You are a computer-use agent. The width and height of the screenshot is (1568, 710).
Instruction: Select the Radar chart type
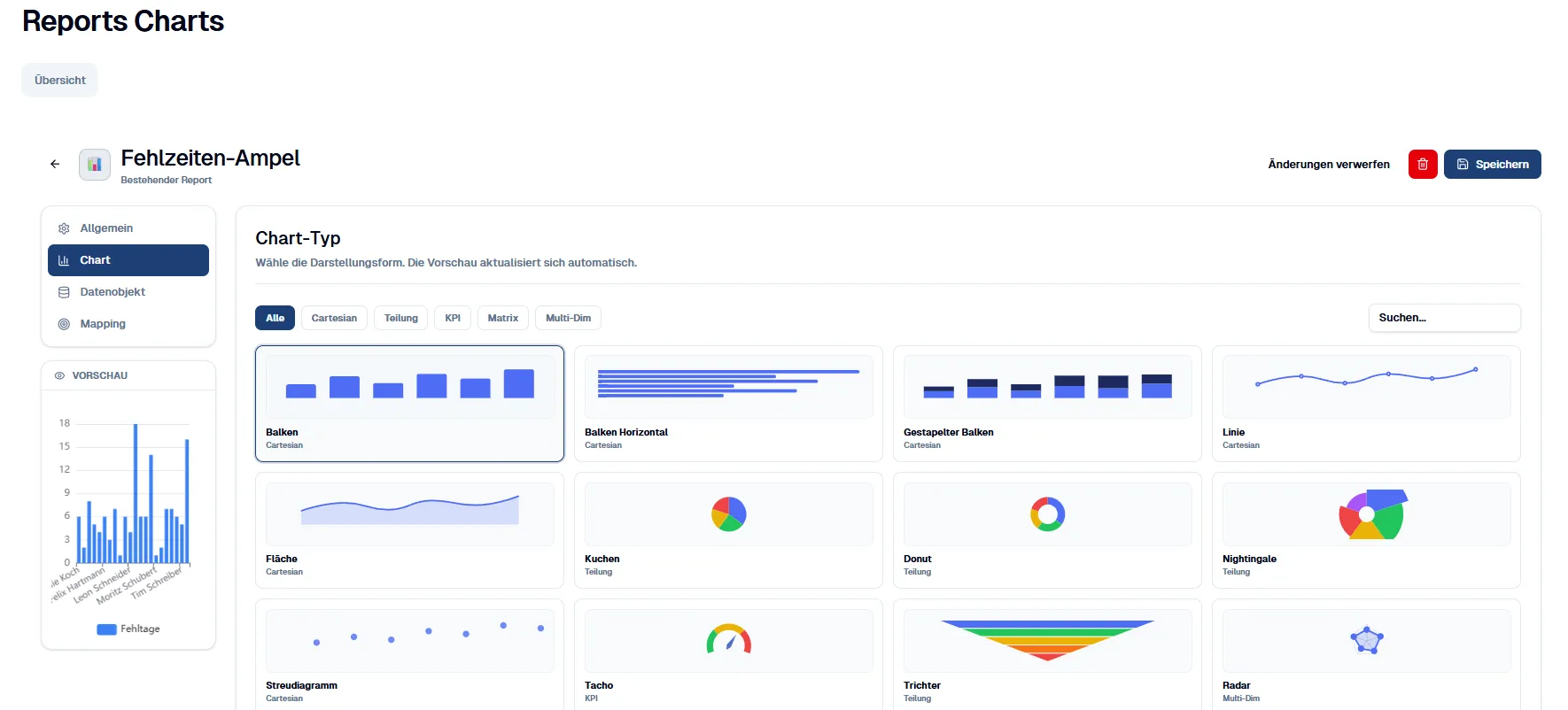click(1366, 655)
